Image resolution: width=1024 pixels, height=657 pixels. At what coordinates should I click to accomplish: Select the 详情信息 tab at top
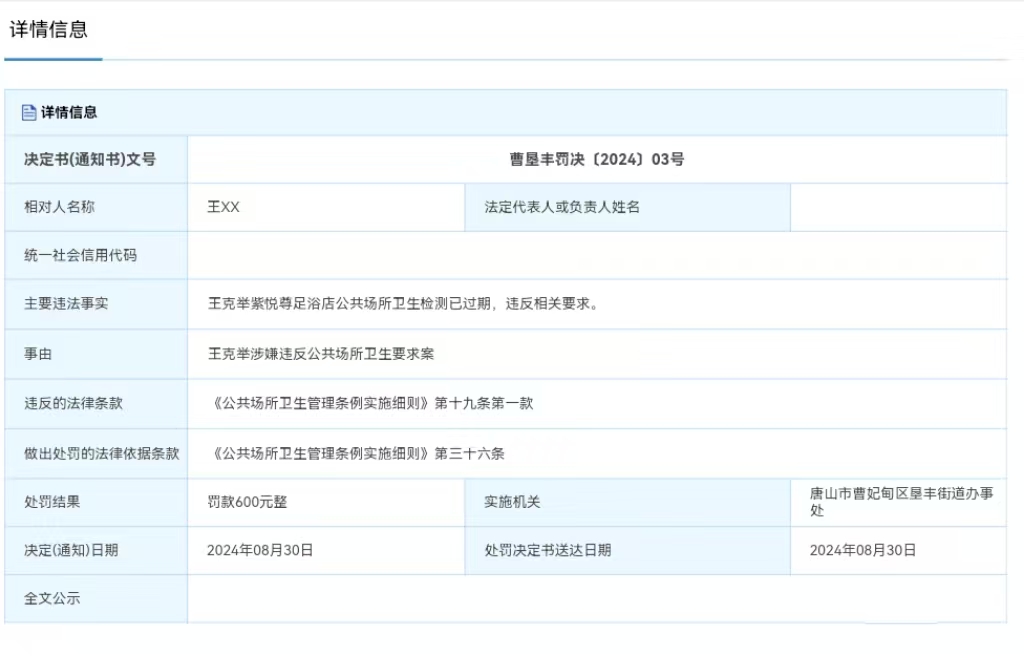pos(48,29)
